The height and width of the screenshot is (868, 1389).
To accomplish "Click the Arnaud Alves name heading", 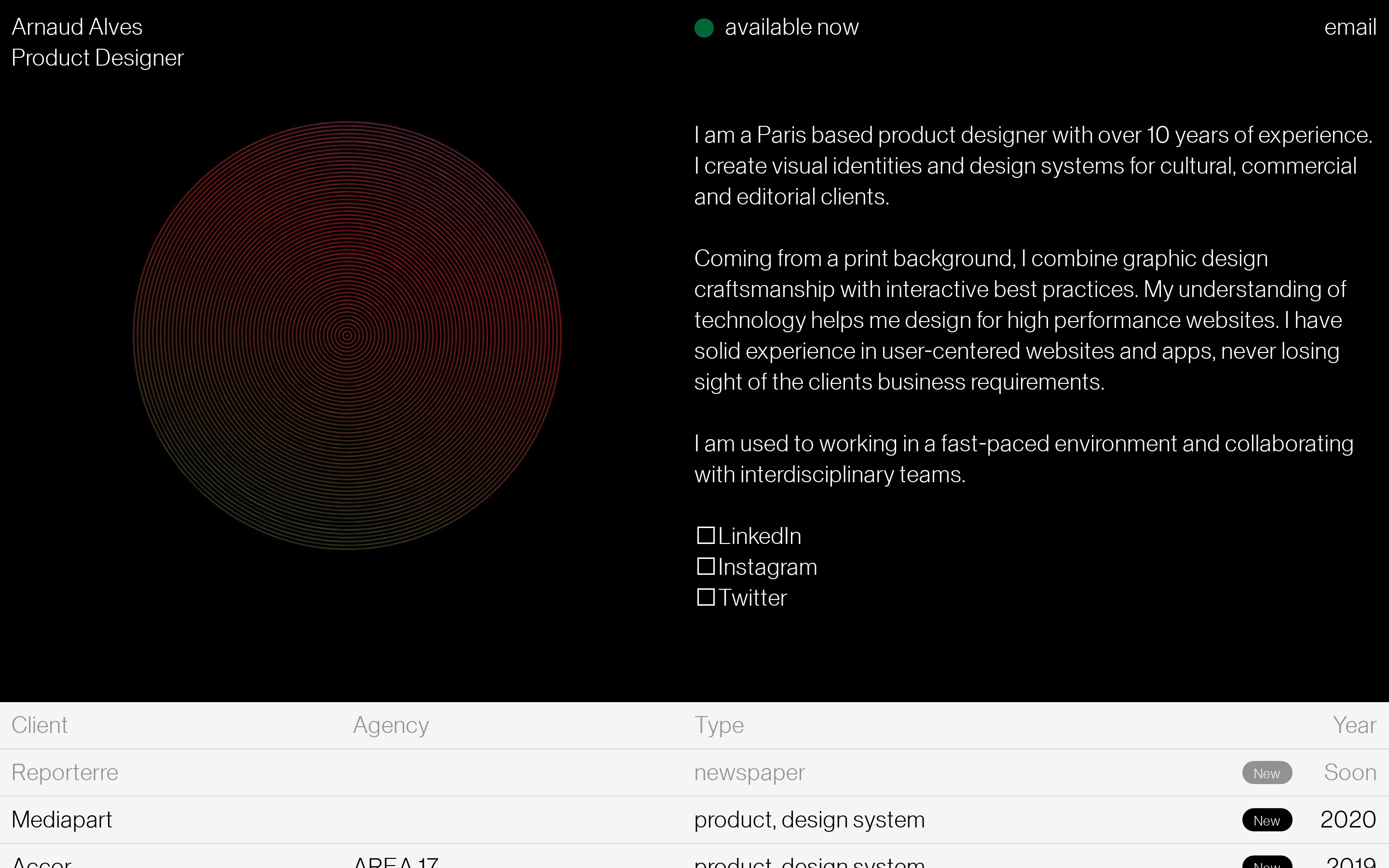I will (x=77, y=27).
